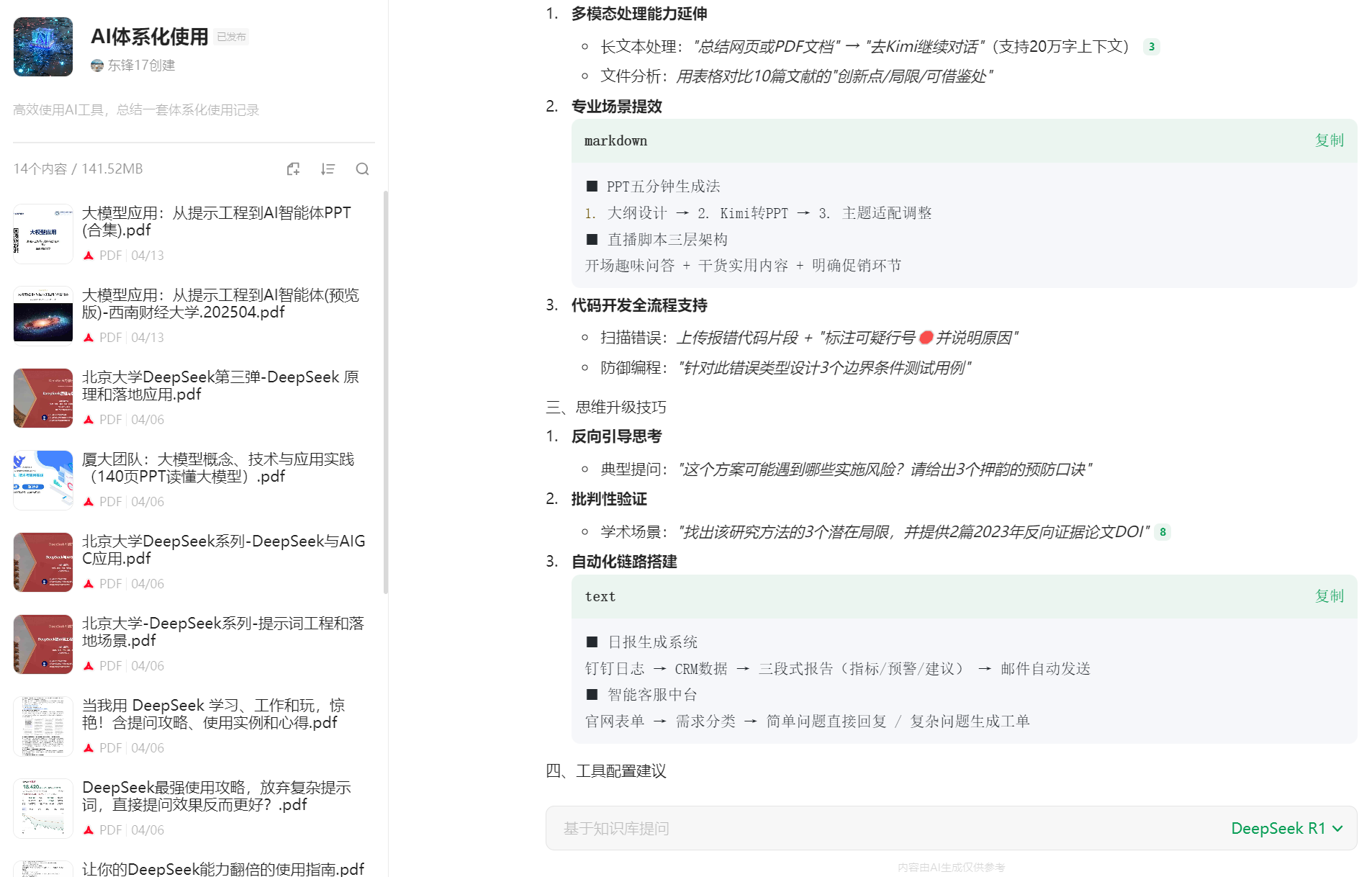
Task: Click PDF icon under 厦大团队 file
Action: tap(89, 502)
